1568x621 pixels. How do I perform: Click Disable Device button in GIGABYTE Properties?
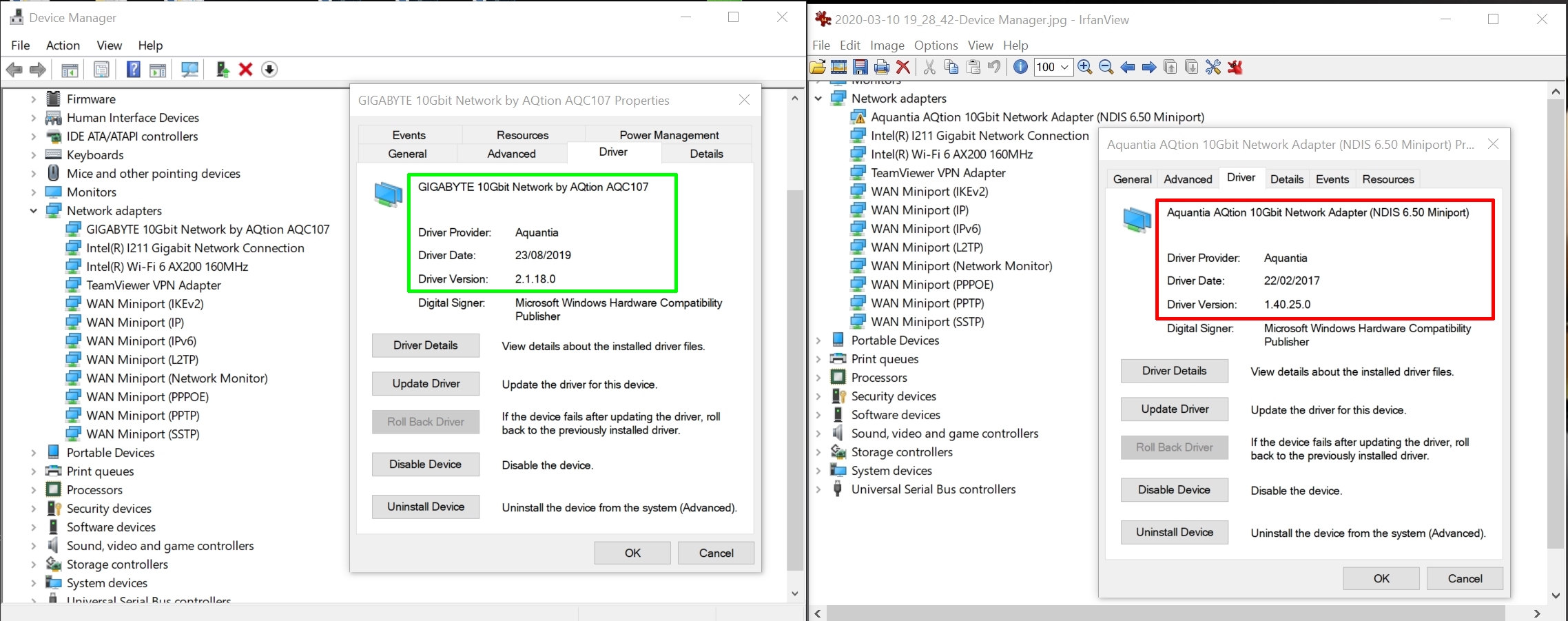pos(426,465)
